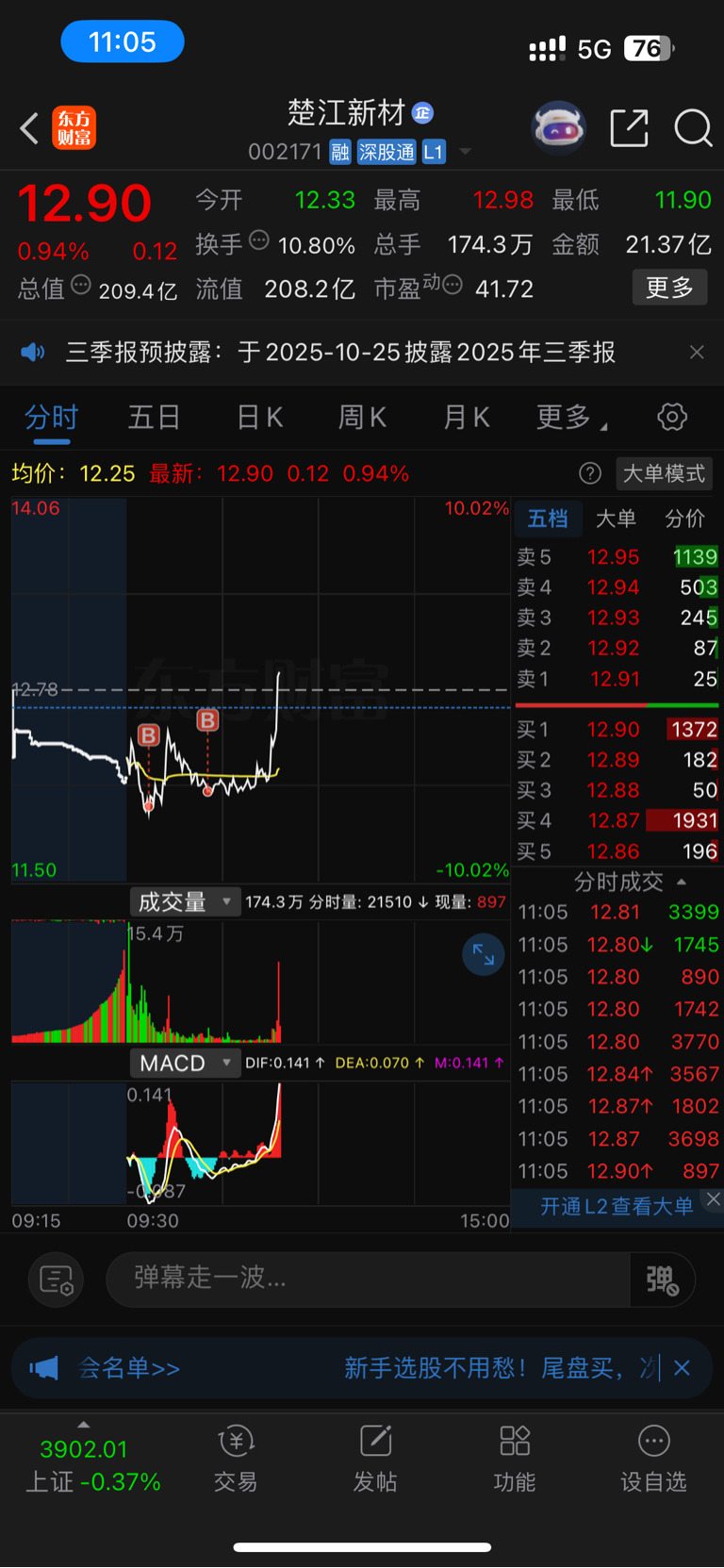
Task: Open 开通L2查看大单 link
Action: point(617,1206)
